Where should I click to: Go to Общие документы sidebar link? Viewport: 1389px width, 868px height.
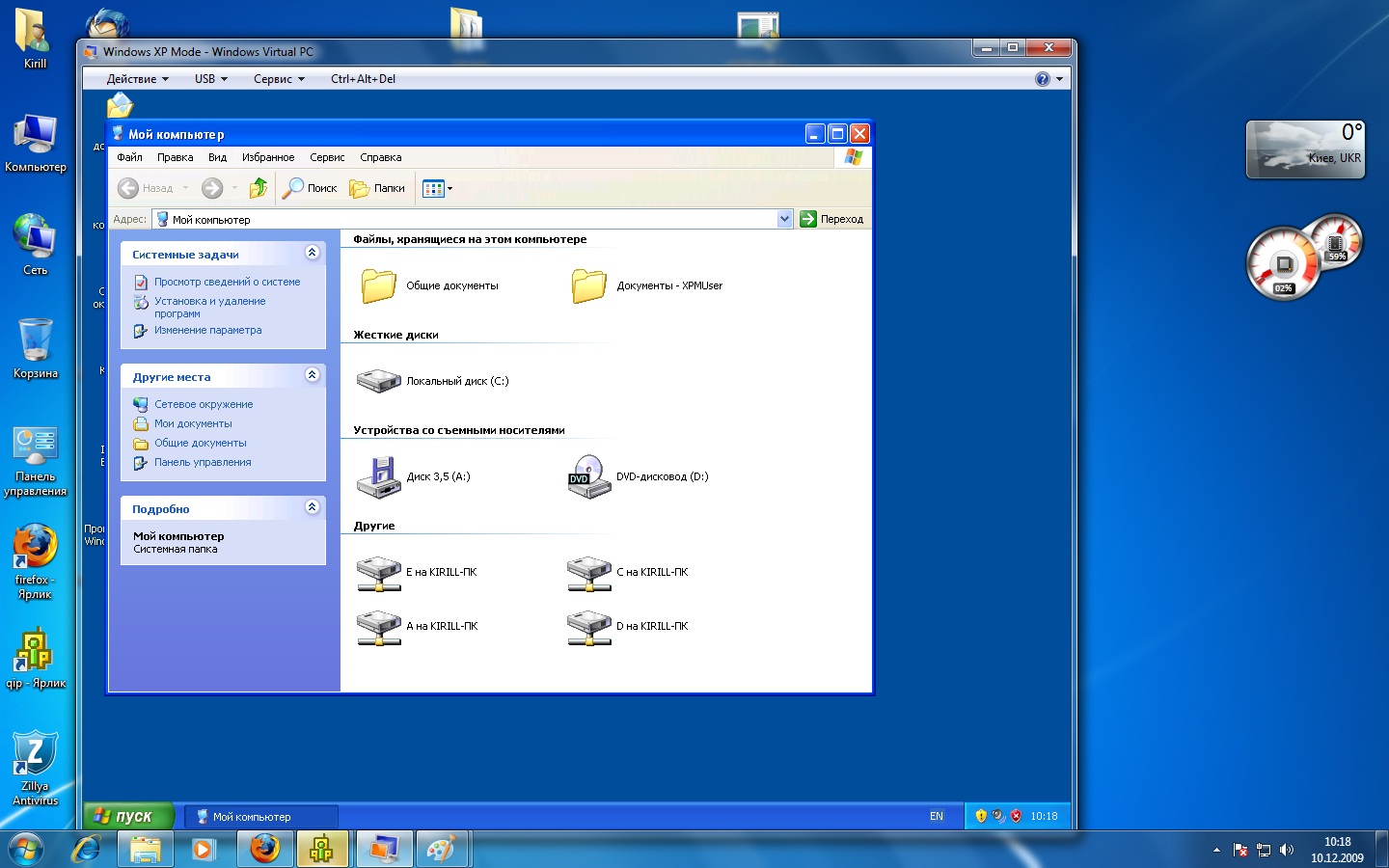200,443
